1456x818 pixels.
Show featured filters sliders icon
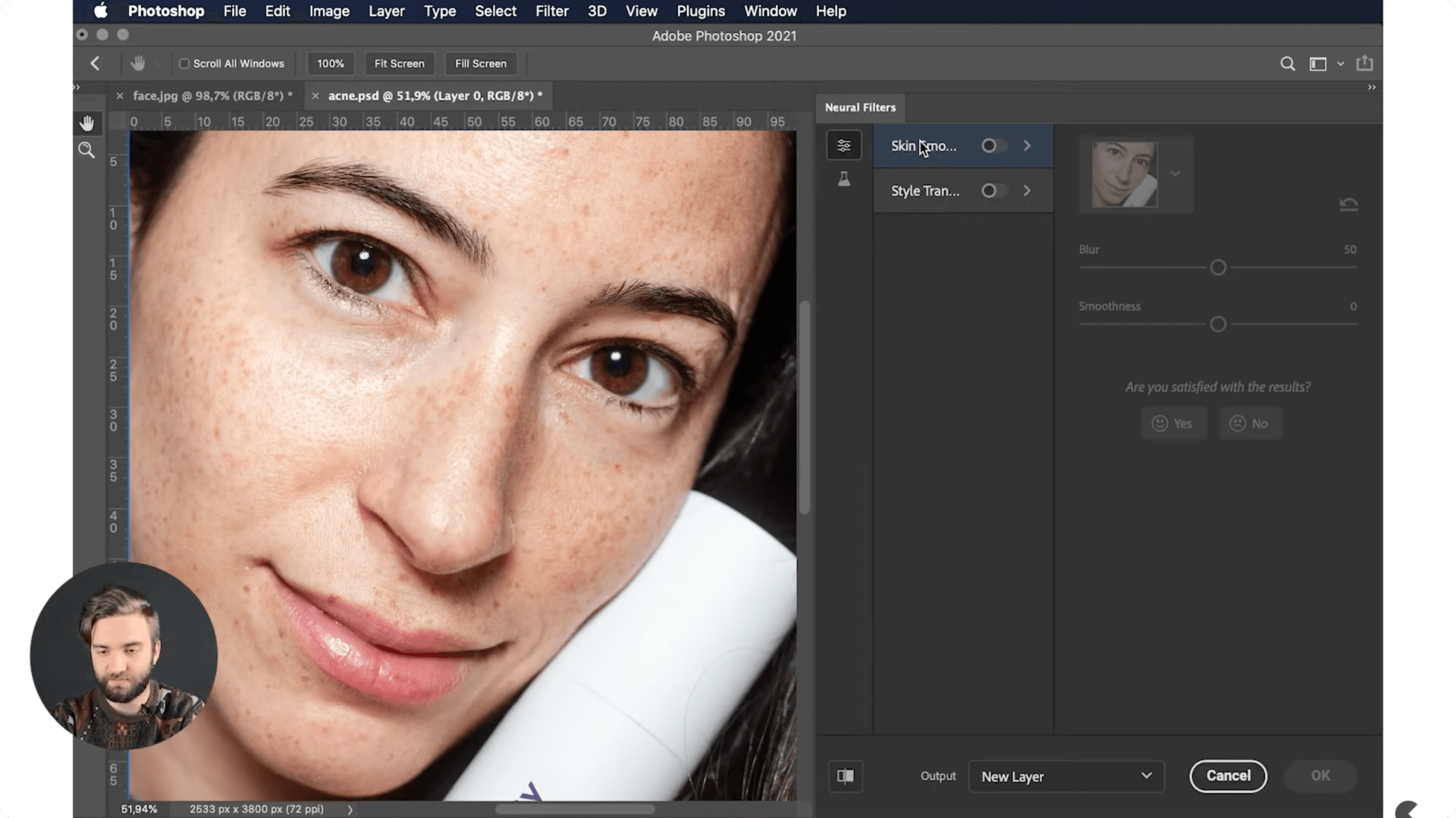click(844, 146)
